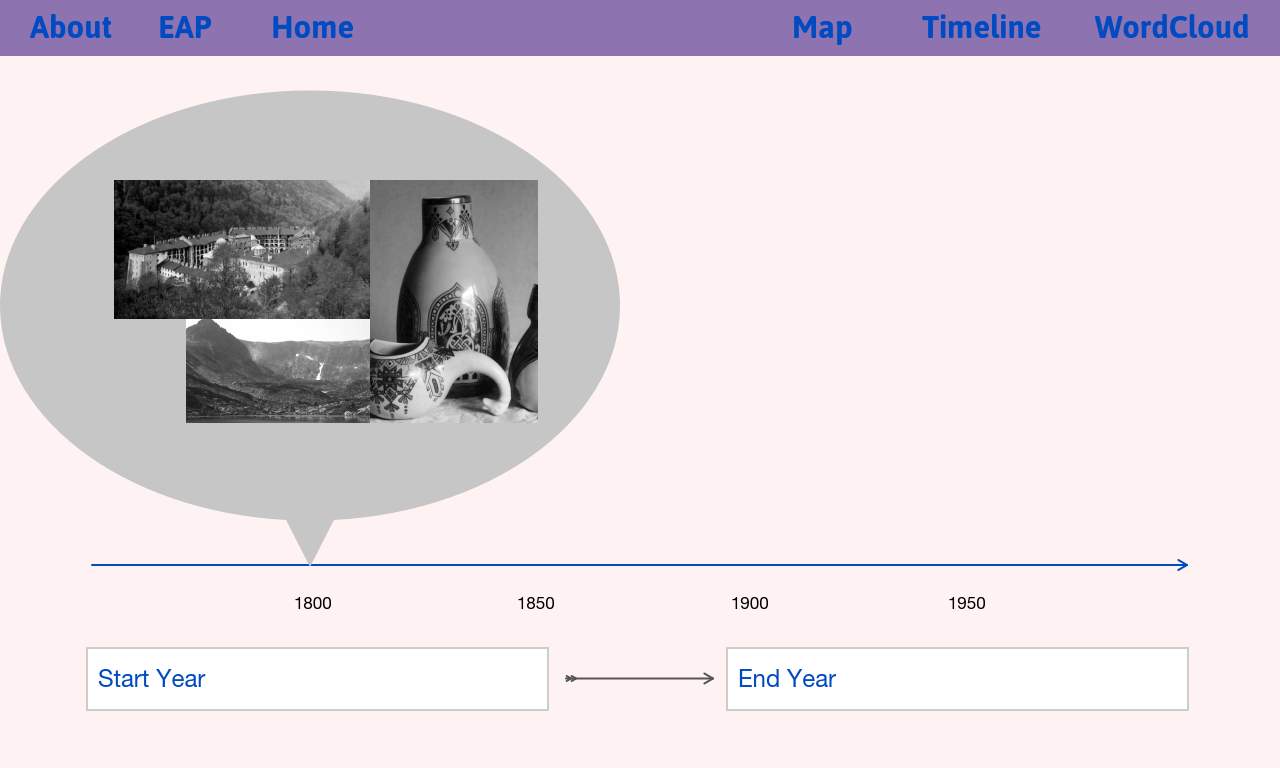
Task: Open the monastery building photo
Action: pos(242,249)
